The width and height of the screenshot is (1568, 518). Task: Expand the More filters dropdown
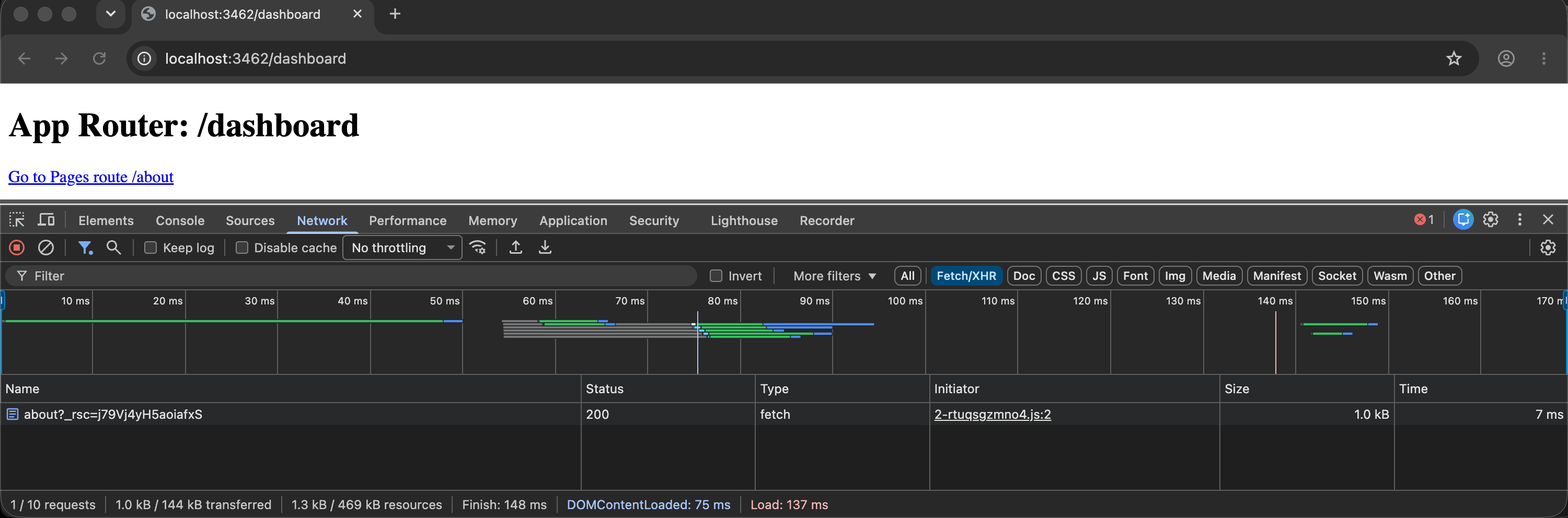835,275
